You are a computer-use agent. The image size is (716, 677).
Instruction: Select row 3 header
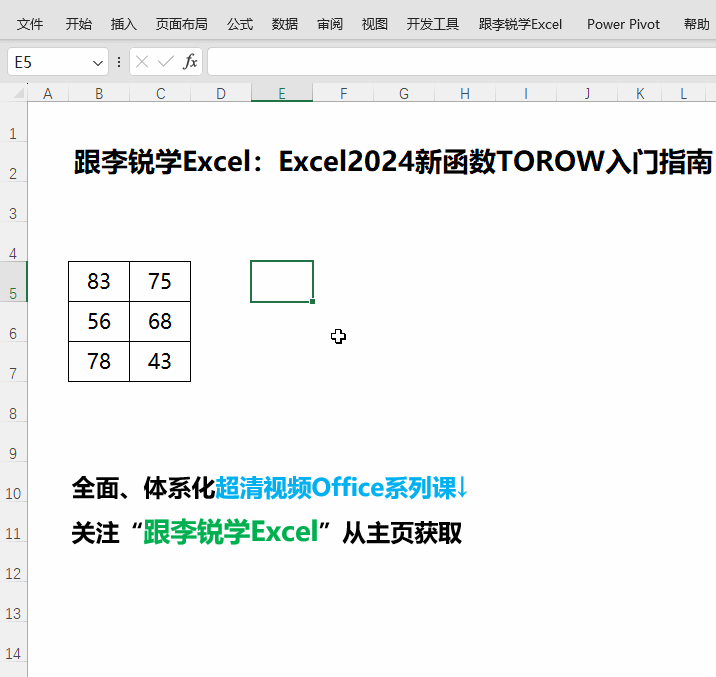pyautogui.click(x=13, y=202)
